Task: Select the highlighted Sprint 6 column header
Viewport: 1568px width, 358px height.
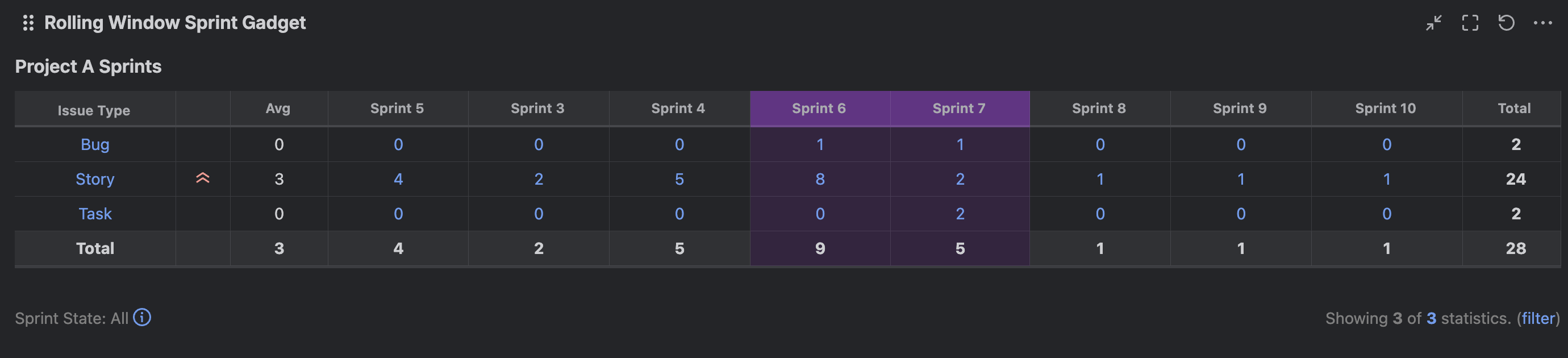Action: tap(819, 108)
